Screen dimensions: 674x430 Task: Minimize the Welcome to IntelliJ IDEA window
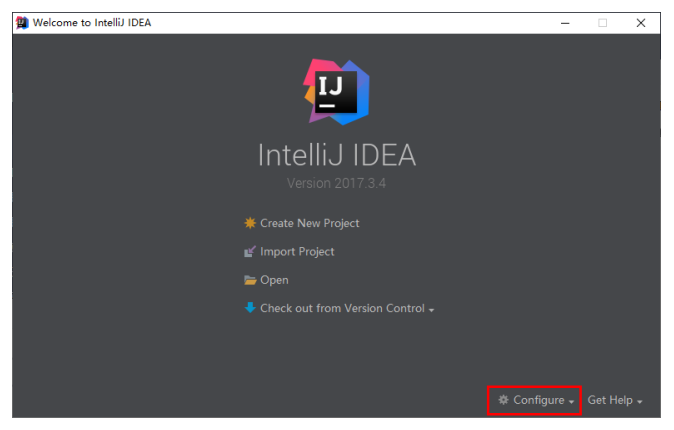click(565, 23)
